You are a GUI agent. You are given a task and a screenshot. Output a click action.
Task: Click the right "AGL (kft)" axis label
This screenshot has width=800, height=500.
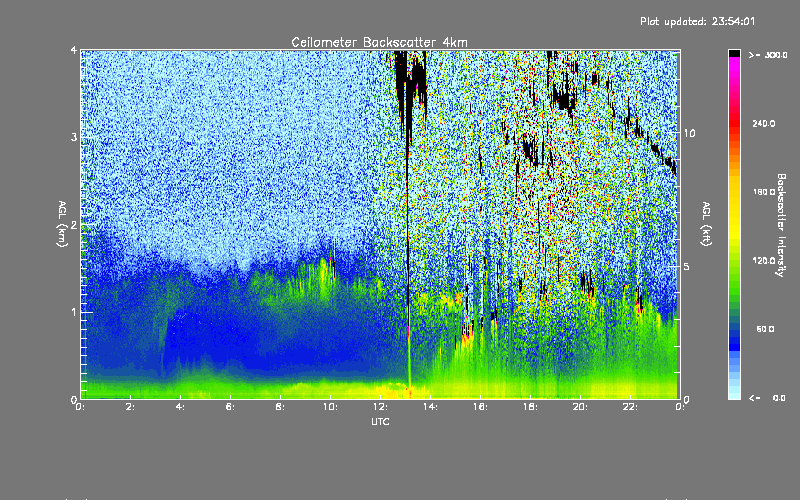(707, 224)
